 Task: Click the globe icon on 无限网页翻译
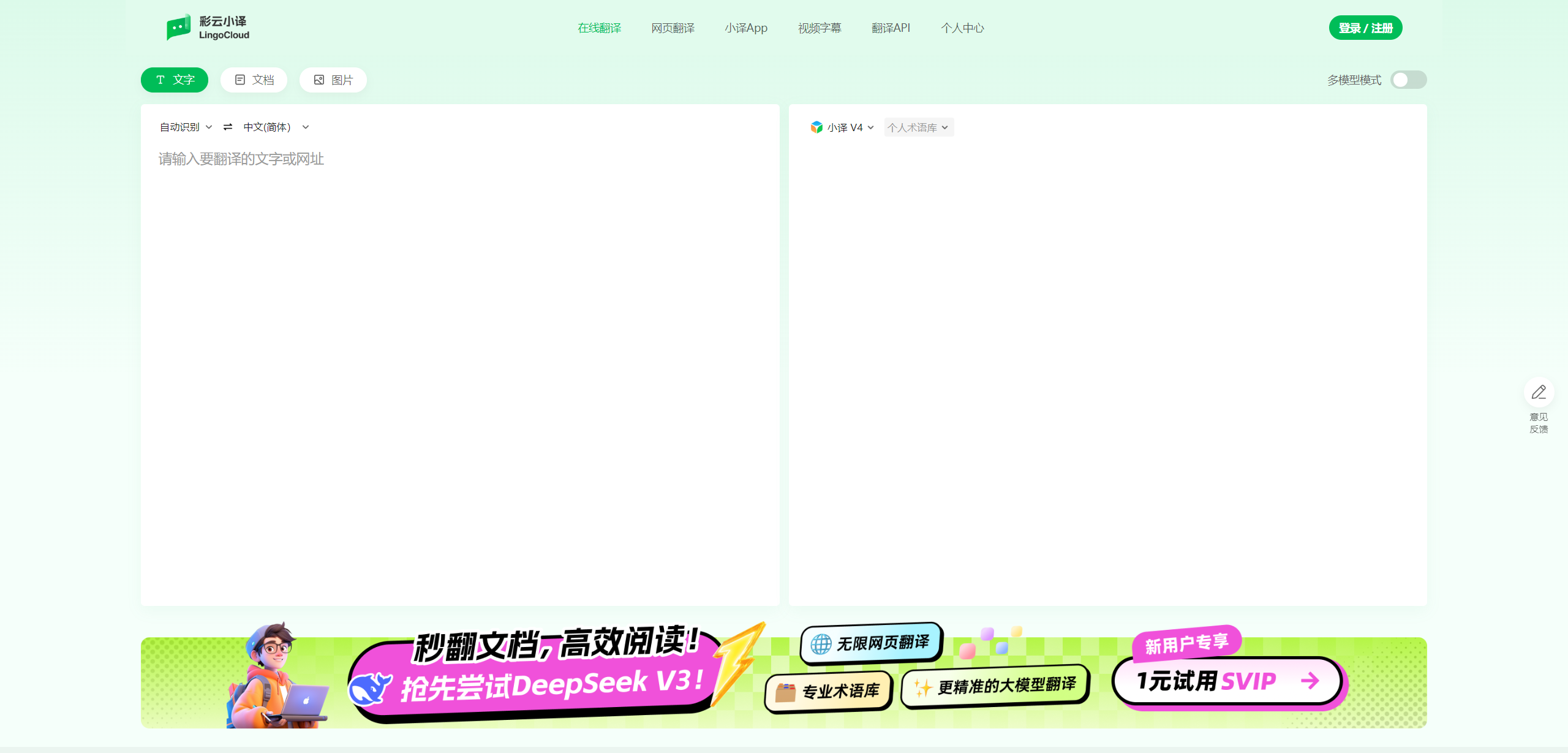click(x=821, y=644)
